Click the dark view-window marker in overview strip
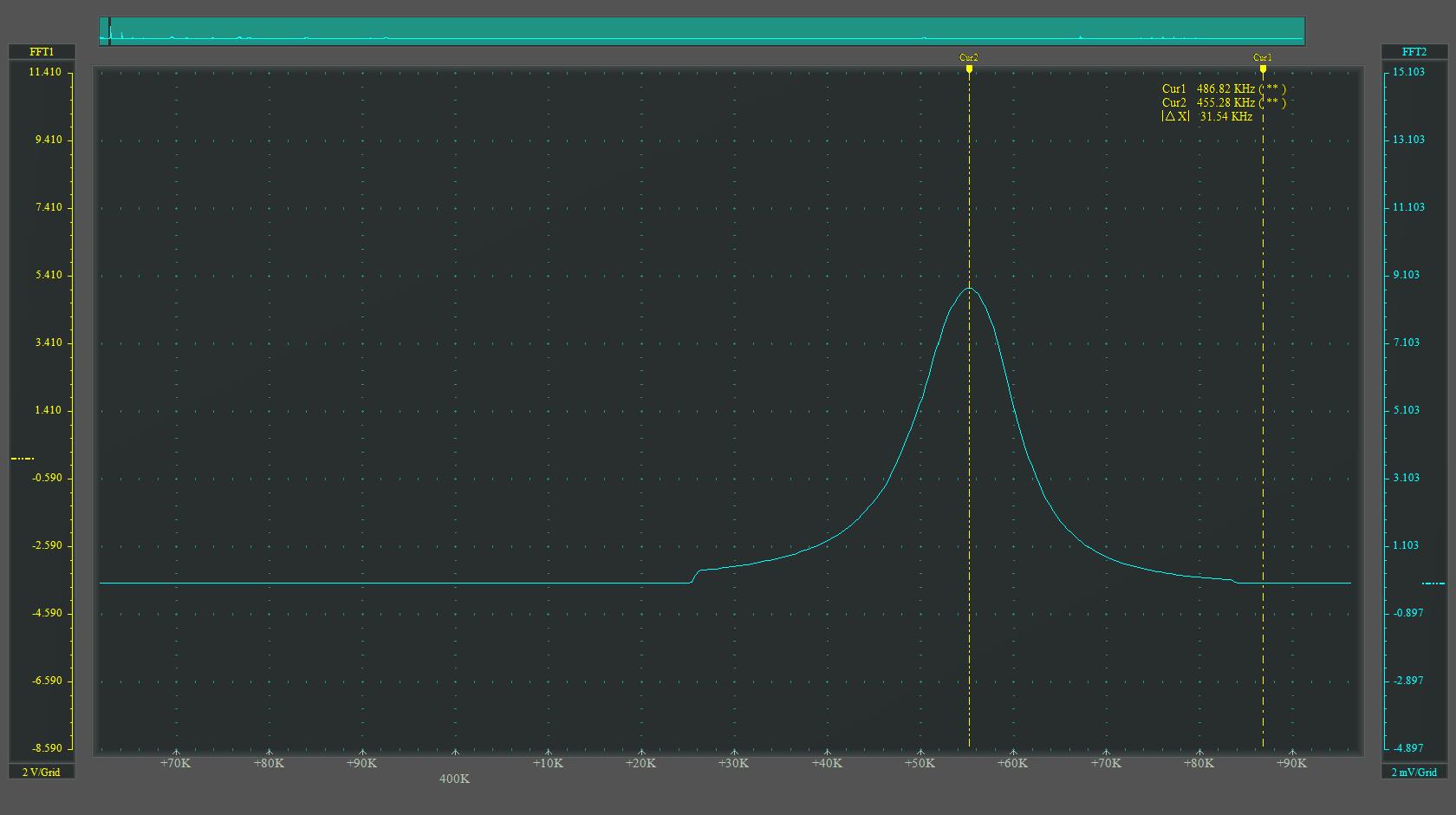This screenshot has width=1456, height=815. pyautogui.click(x=109, y=31)
